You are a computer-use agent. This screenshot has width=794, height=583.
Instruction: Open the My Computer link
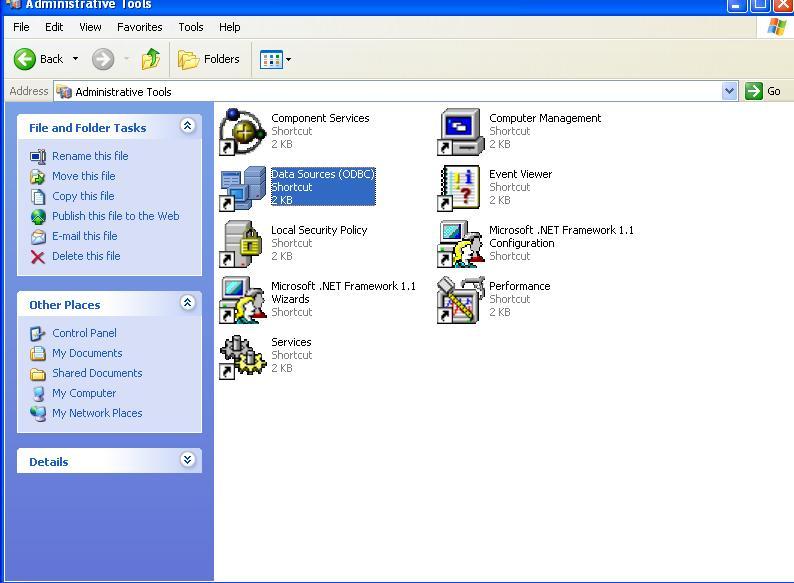pos(84,393)
